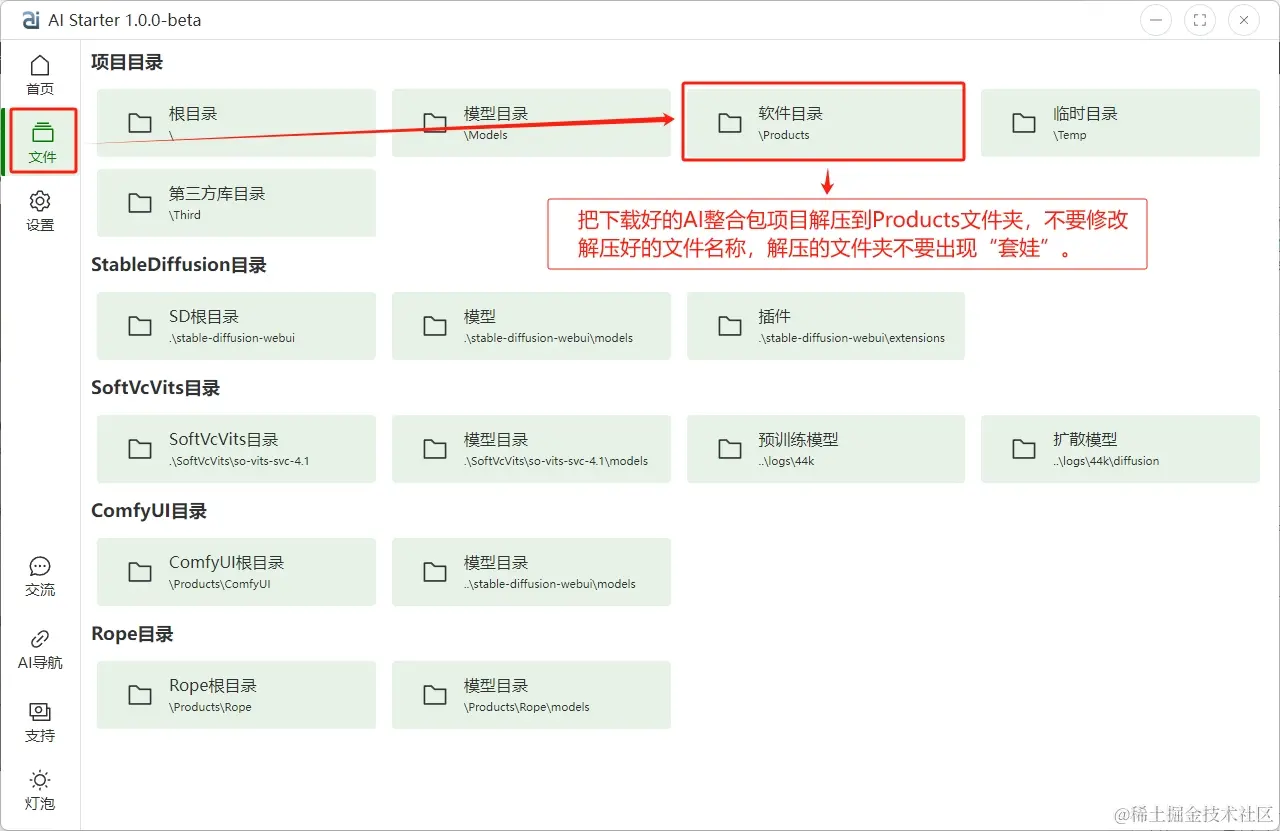Select the 文件 sidebar icon
The height and width of the screenshot is (831, 1280).
click(40, 141)
